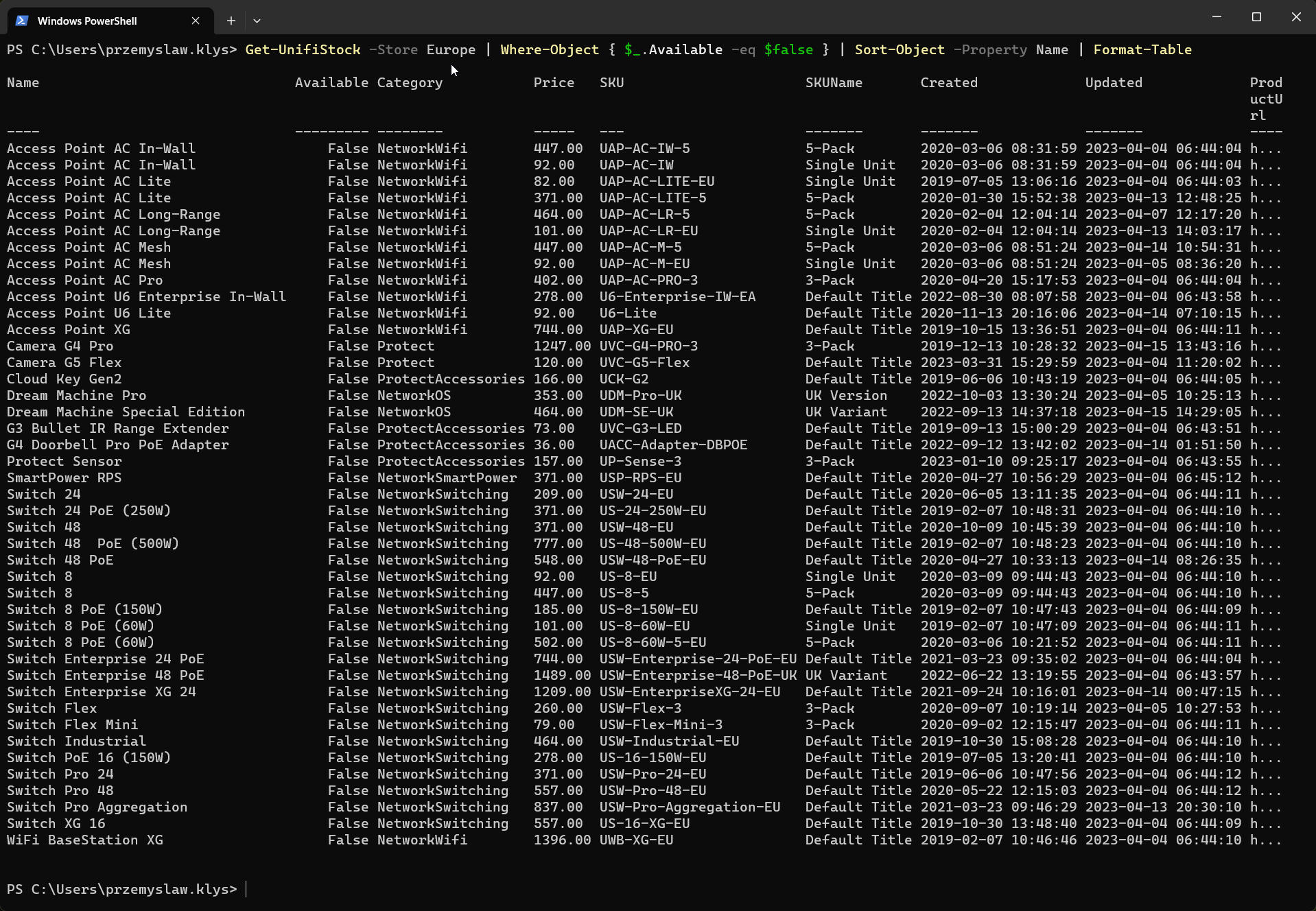Close the Windows PowerShell tab

tap(196, 21)
